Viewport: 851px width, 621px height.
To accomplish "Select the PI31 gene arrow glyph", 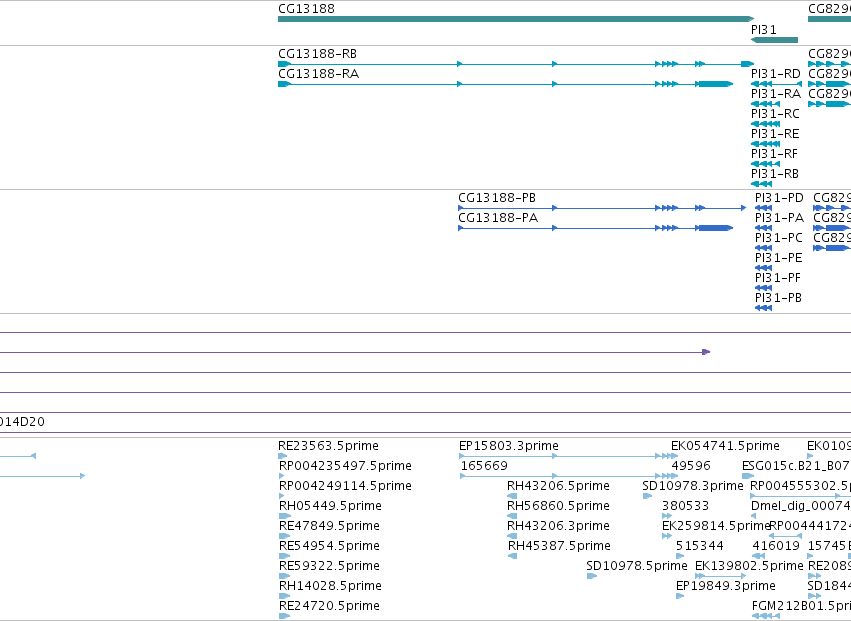I will tap(774, 40).
